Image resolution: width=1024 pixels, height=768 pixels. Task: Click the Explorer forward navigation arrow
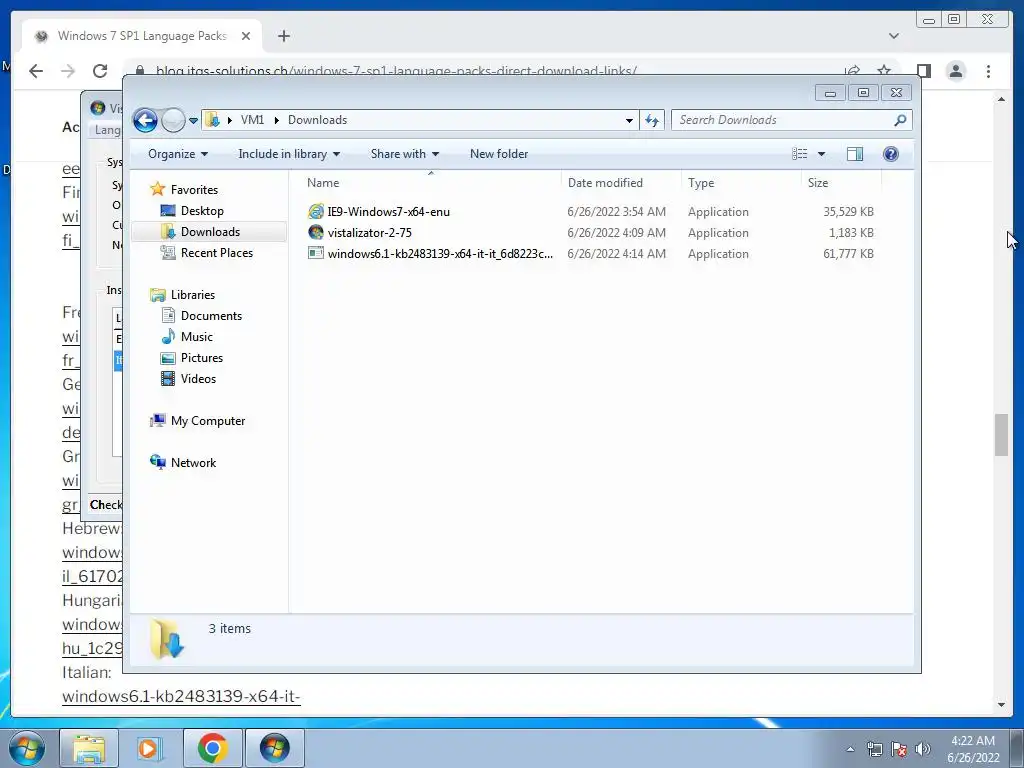click(173, 120)
